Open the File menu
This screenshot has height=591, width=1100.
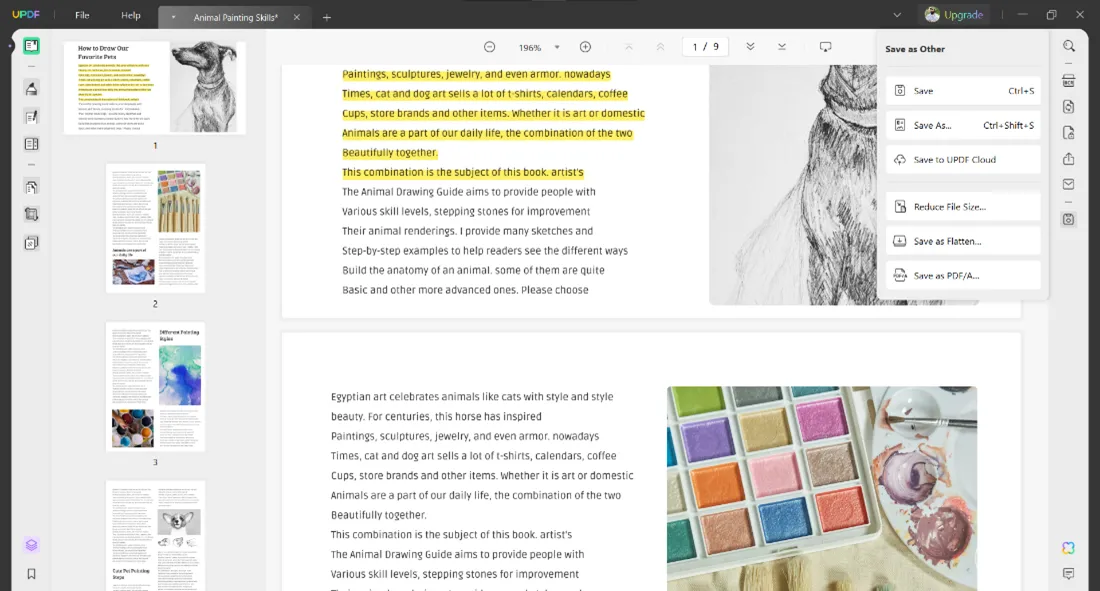point(82,15)
